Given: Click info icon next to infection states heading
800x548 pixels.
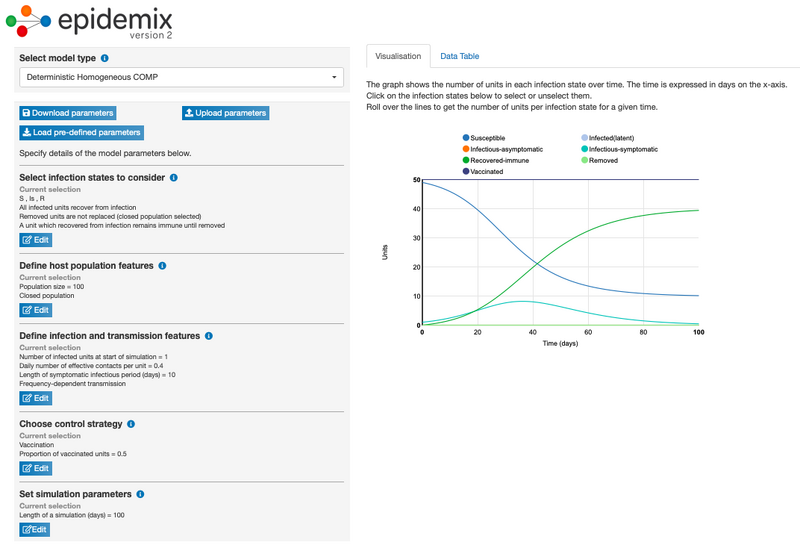Looking at the screenshot, I should (x=174, y=177).
